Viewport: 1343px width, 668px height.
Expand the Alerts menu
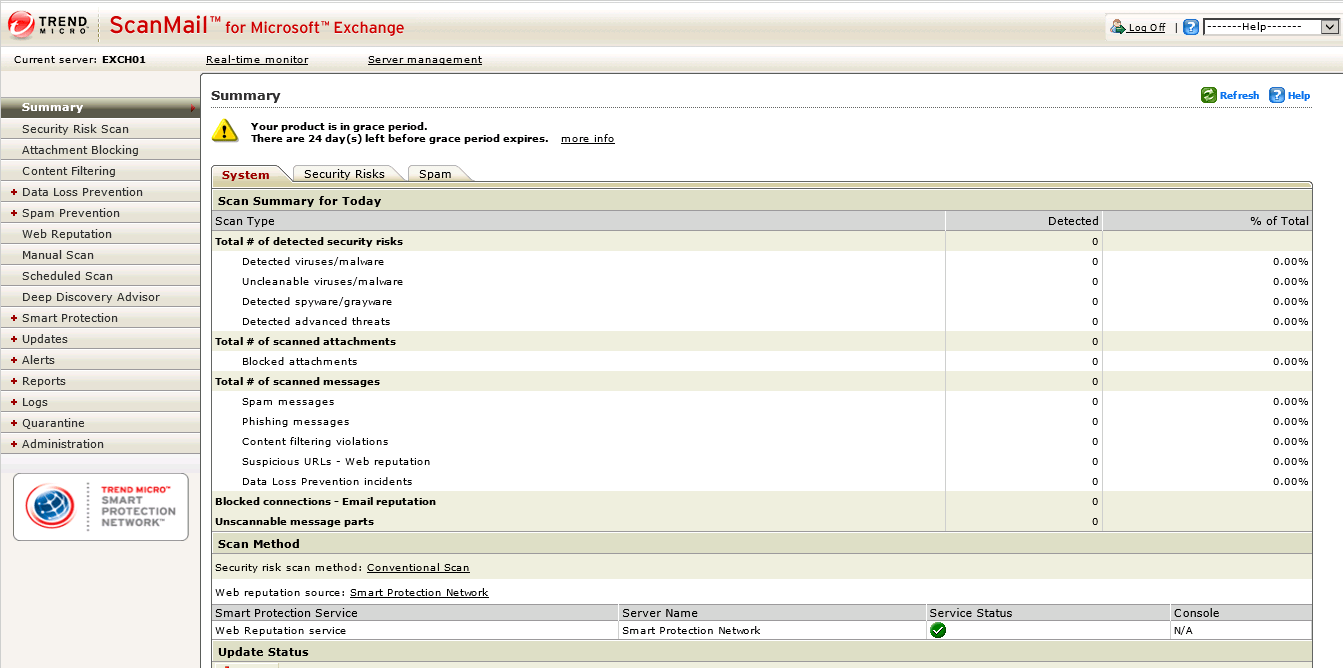point(13,360)
